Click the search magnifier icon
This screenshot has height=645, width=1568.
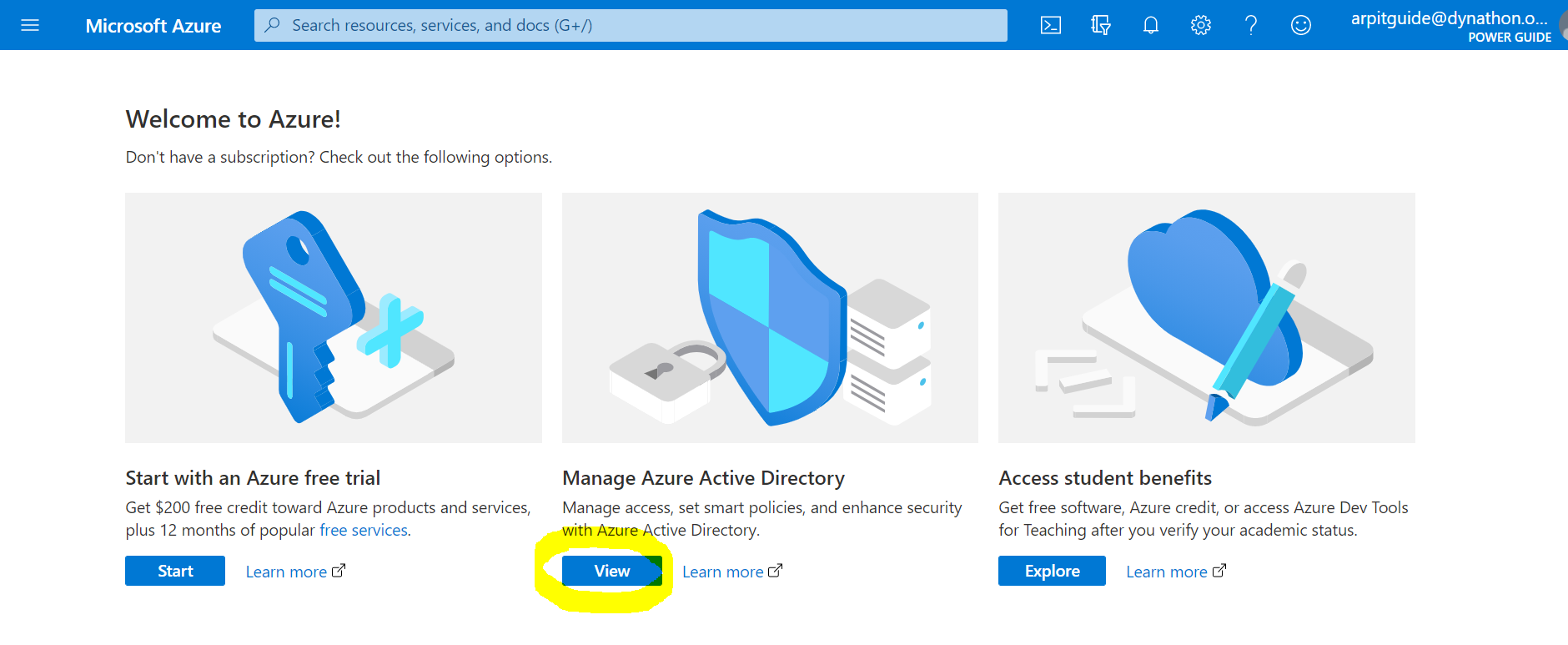272,25
